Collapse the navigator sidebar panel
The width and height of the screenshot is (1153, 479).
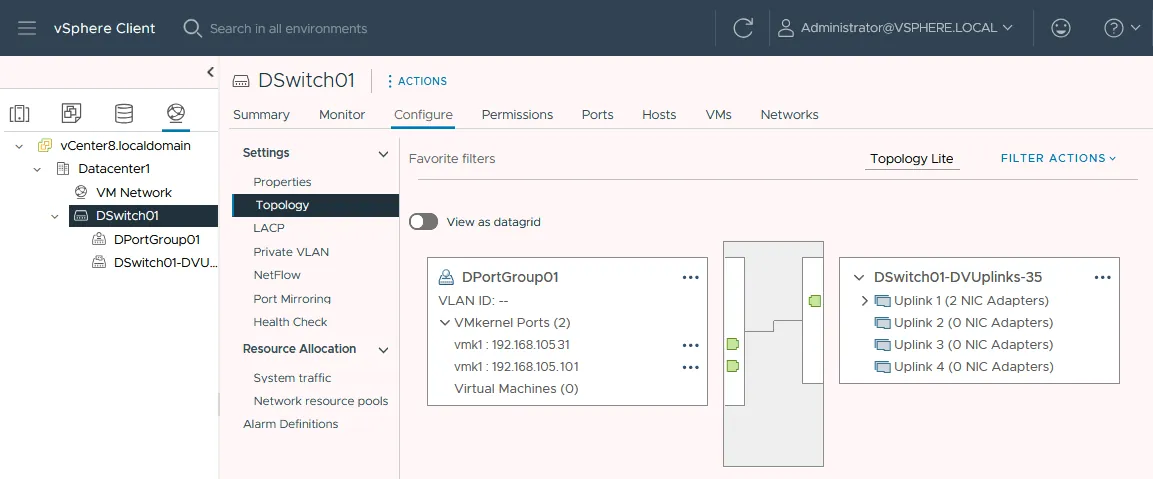[210, 72]
